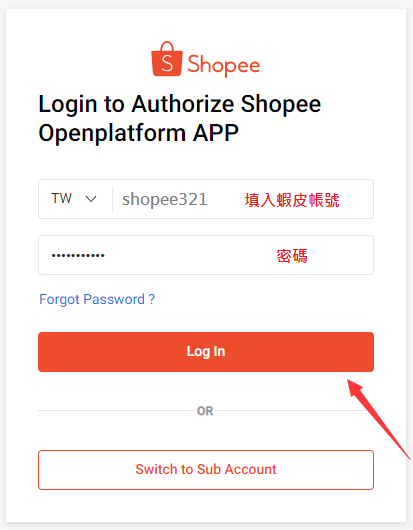Click the orange Shopee wordmark text
Screen dimensions: 413x530
[224, 65]
